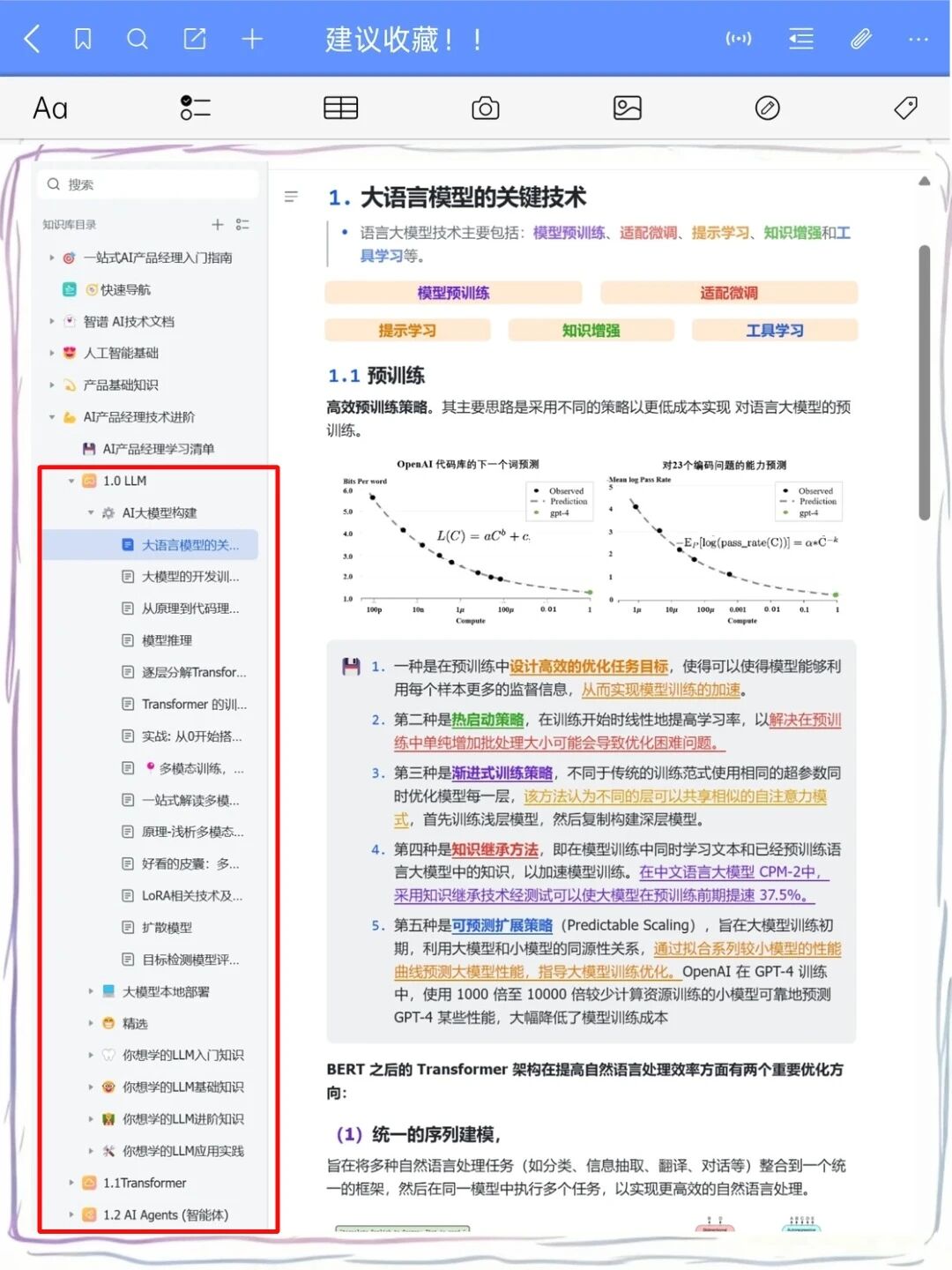Viewport: 952px width, 1270px height.
Task: Click the 搜索 search field in the sidebar
Action: pyautogui.click(x=148, y=184)
